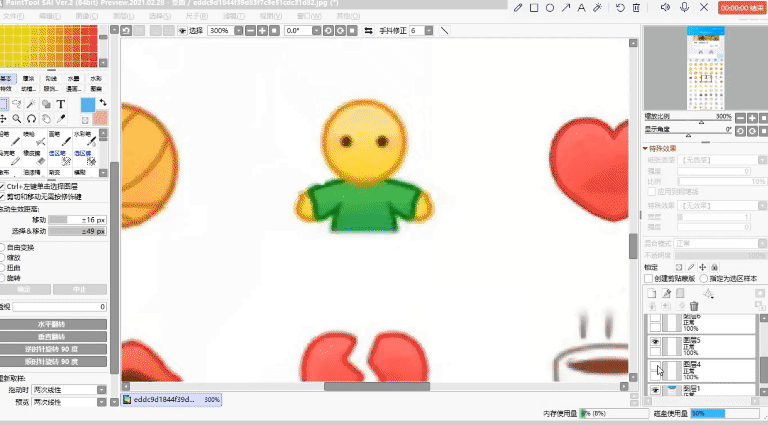Open the 窗口(W) menu
The image size is (768, 425).
(x=309, y=16)
